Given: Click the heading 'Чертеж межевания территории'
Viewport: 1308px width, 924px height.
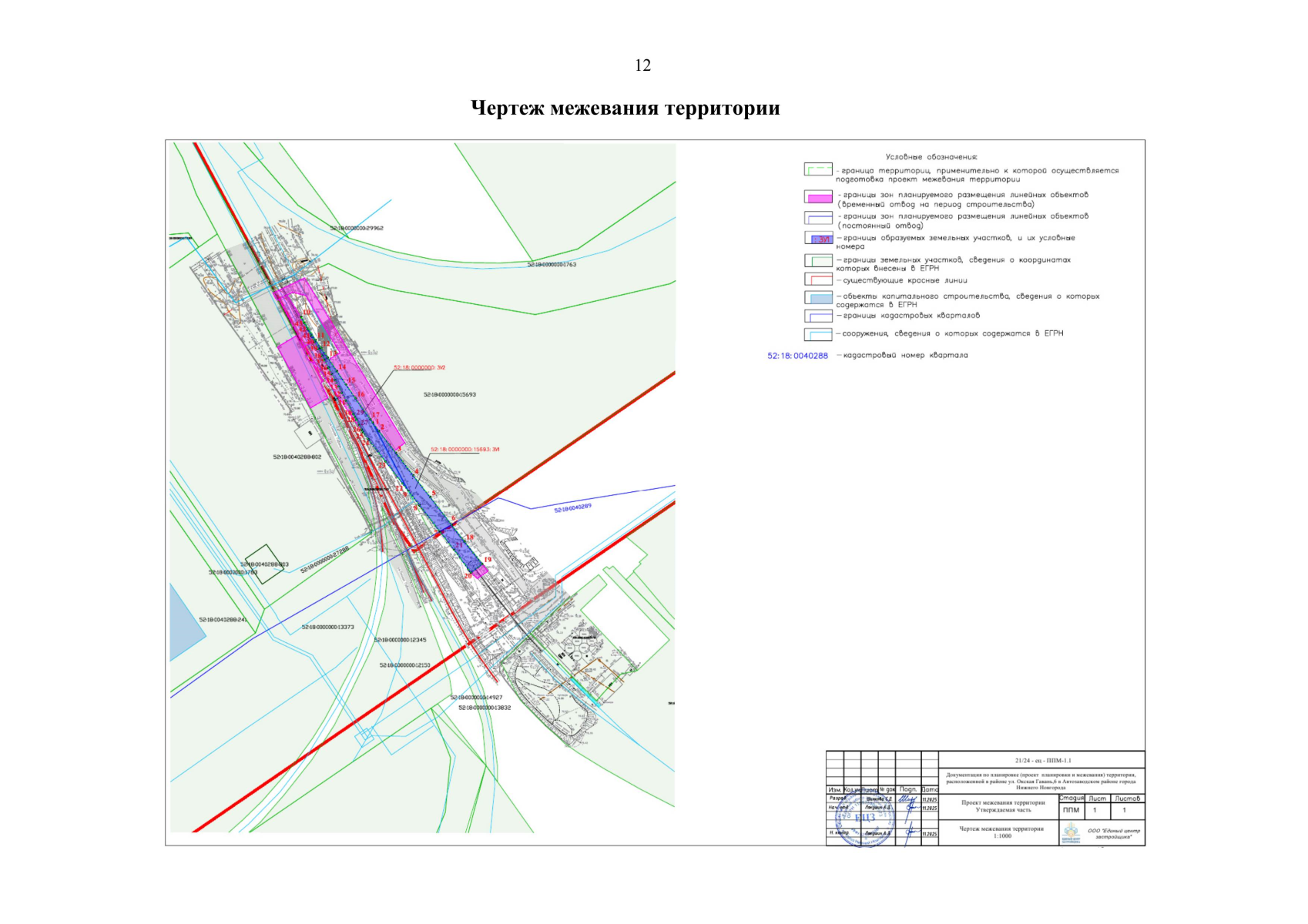Looking at the screenshot, I should (625, 109).
